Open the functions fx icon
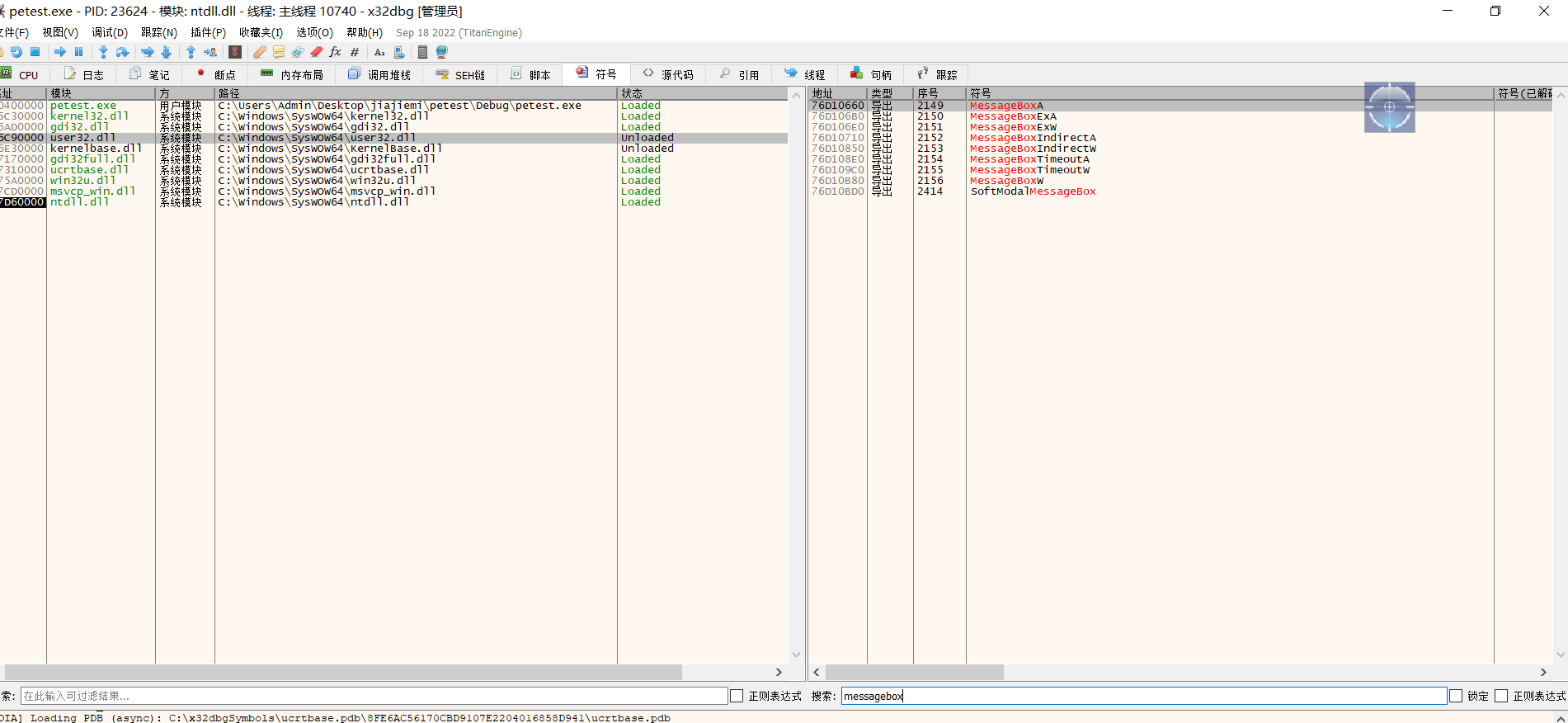 [336, 52]
